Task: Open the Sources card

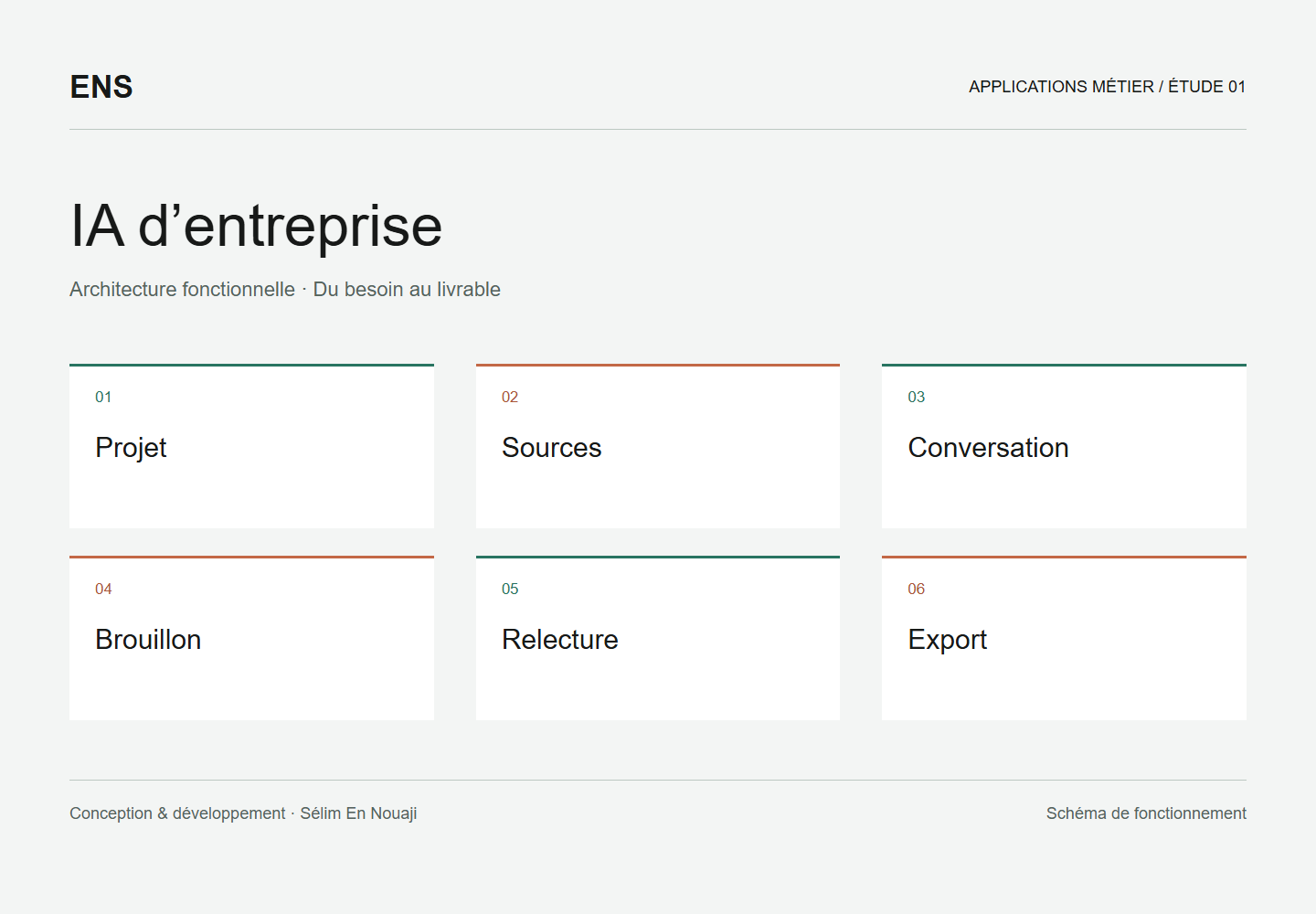Action: point(658,446)
